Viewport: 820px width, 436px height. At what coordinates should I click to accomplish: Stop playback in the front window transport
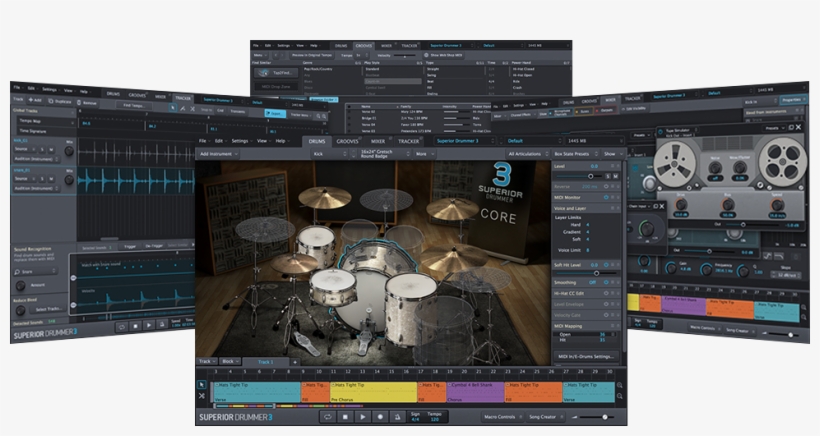click(345, 417)
